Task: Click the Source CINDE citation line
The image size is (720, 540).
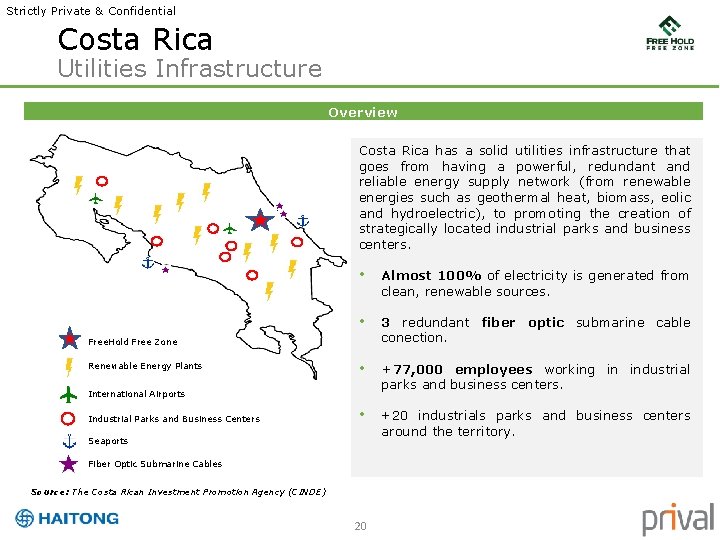Action: 179,492
